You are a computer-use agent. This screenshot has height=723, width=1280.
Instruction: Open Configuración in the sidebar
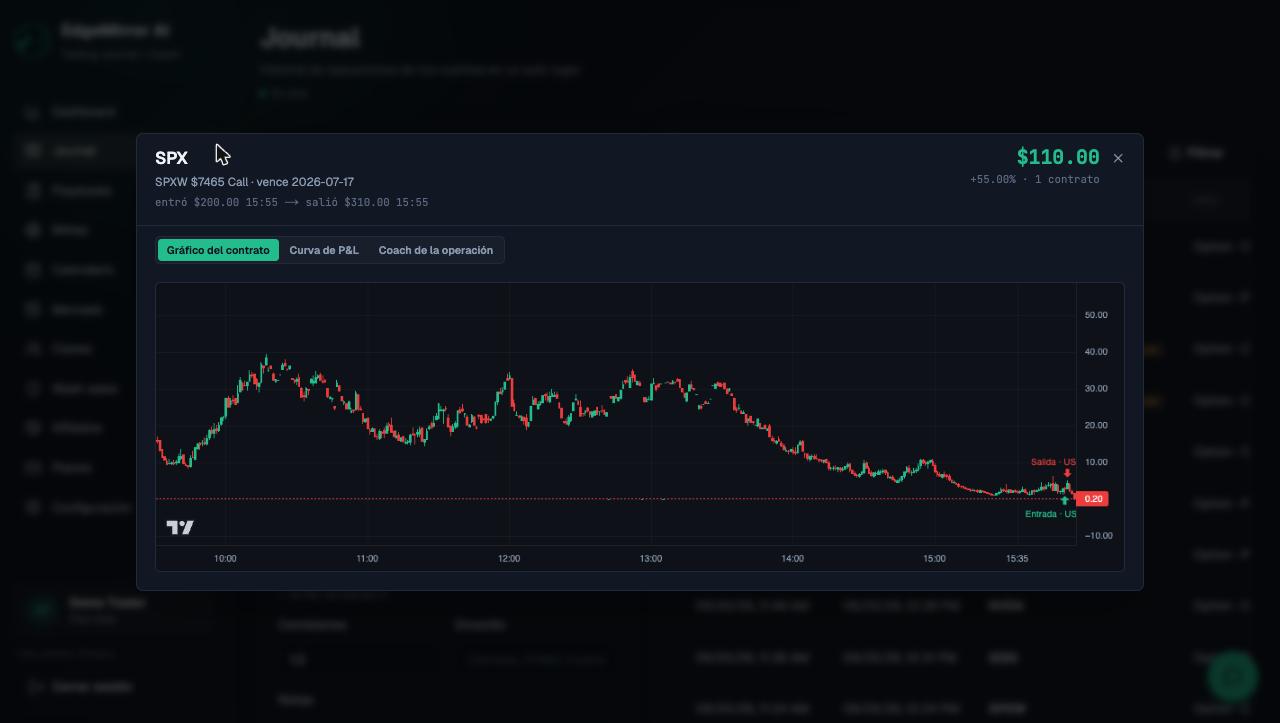[91, 508]
